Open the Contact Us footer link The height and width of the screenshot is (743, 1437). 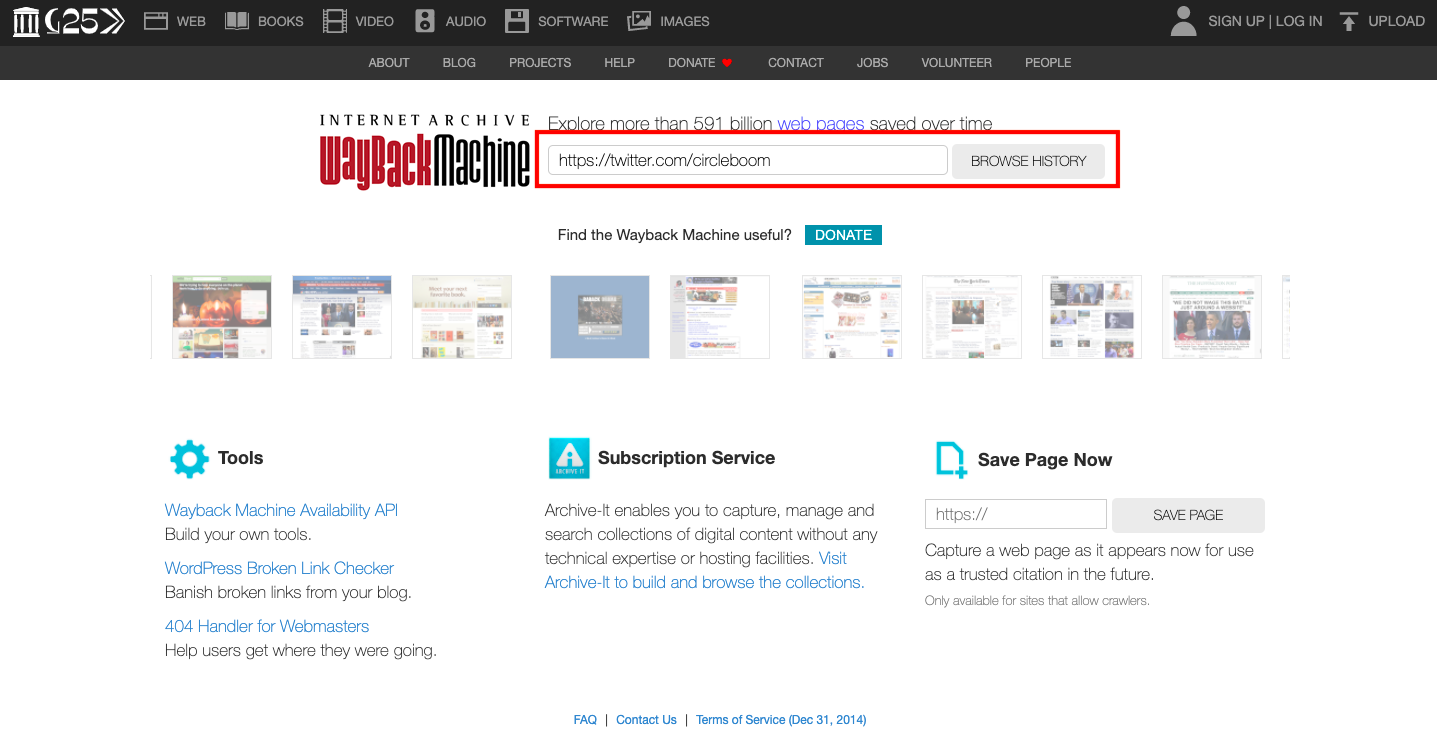pyautogui.click(x=646, y=720)
